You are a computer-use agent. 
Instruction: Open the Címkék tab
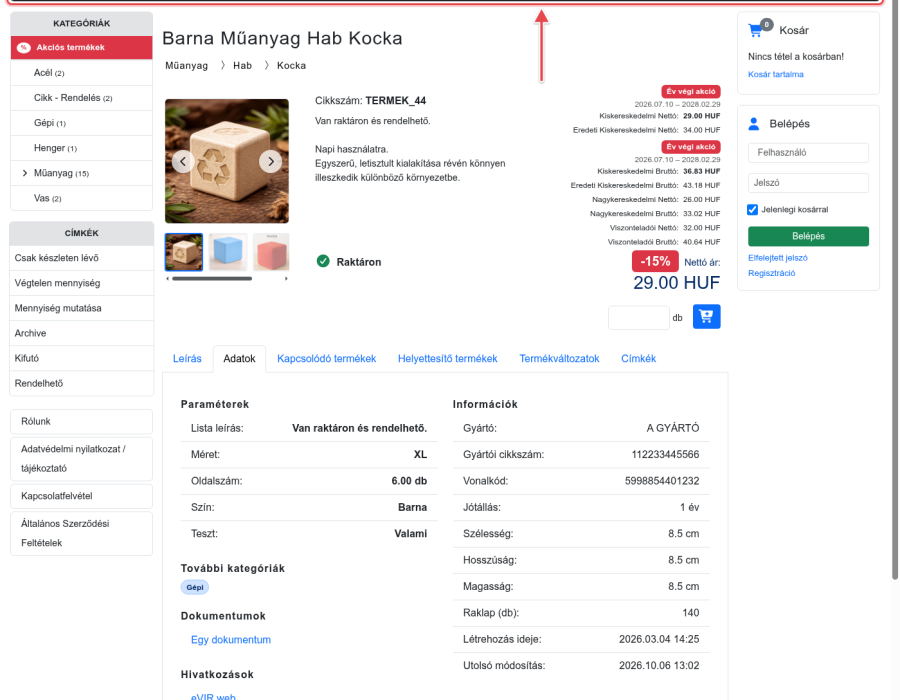[x=638, y=359]
